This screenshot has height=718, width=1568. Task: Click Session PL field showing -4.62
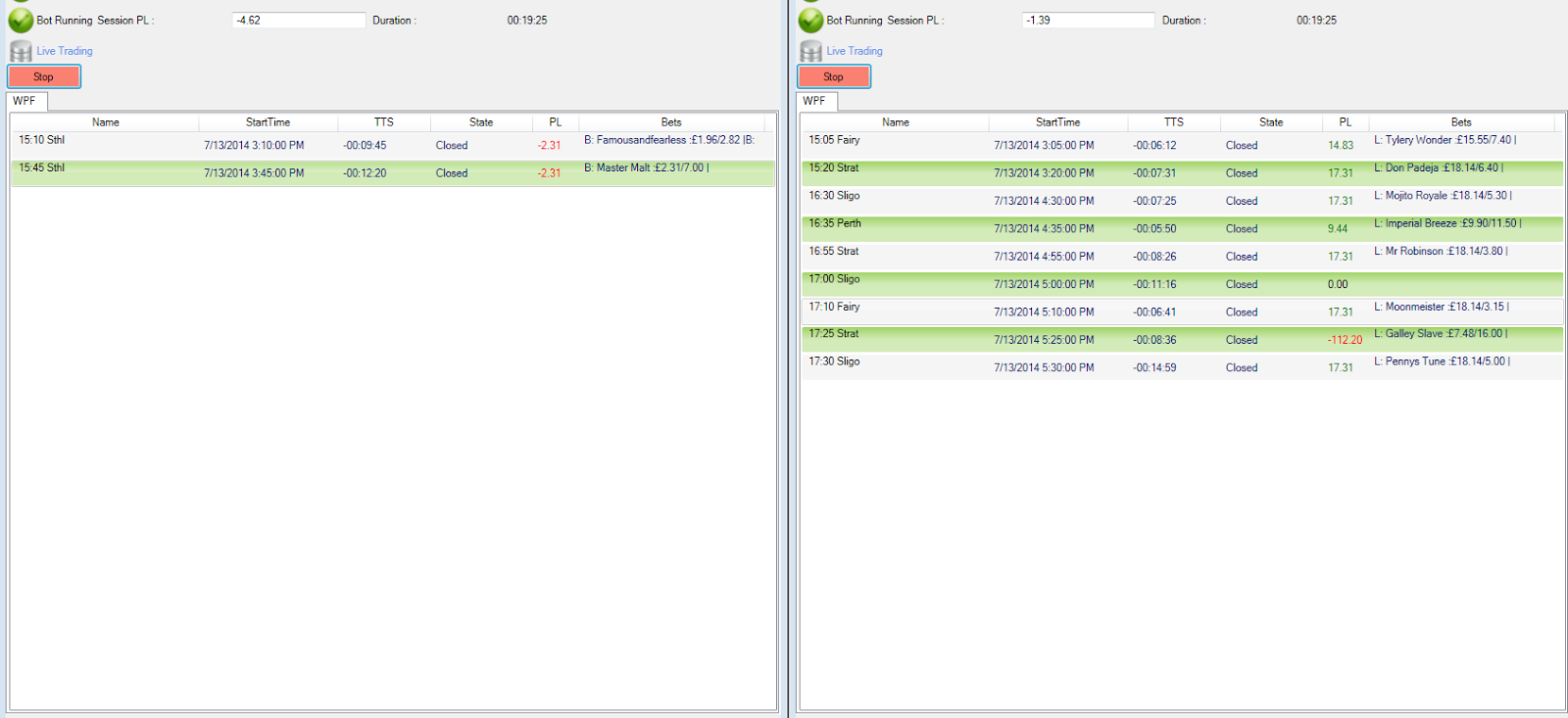pos(299,20)
